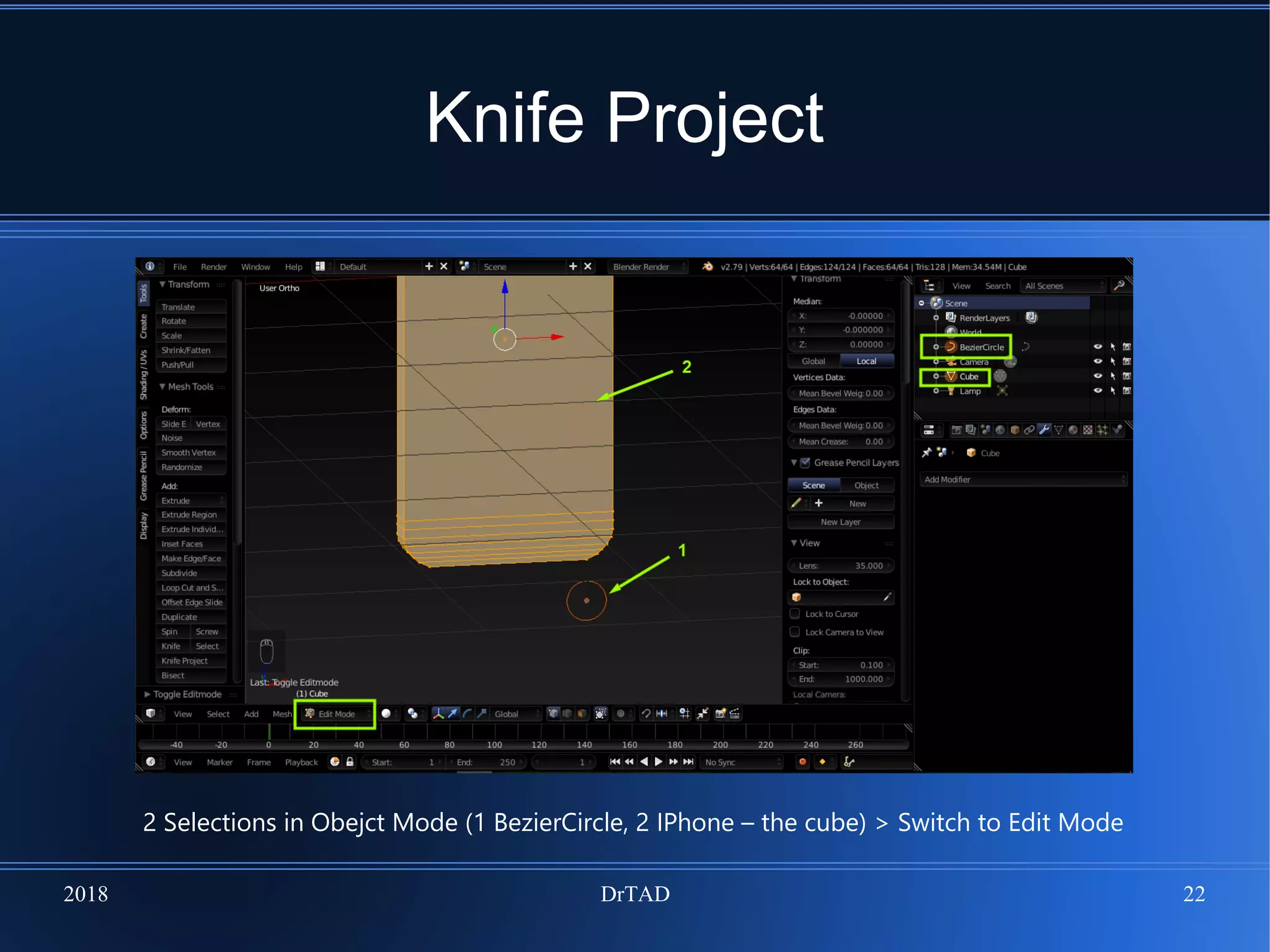The image size is (1270, 952).
Task: Hide BezierCircle using its eye icon
Action: click(1098, 347)
